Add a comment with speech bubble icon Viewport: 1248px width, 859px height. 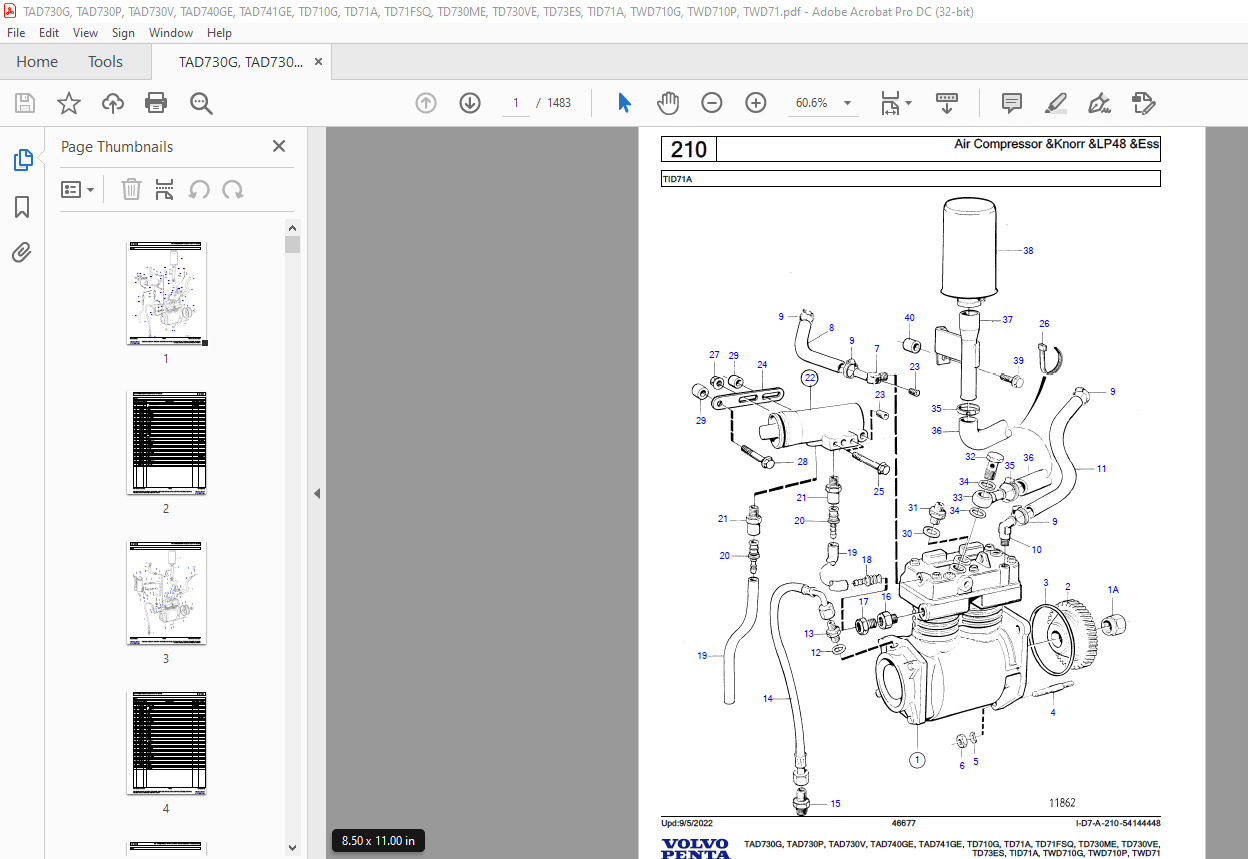1012,103
